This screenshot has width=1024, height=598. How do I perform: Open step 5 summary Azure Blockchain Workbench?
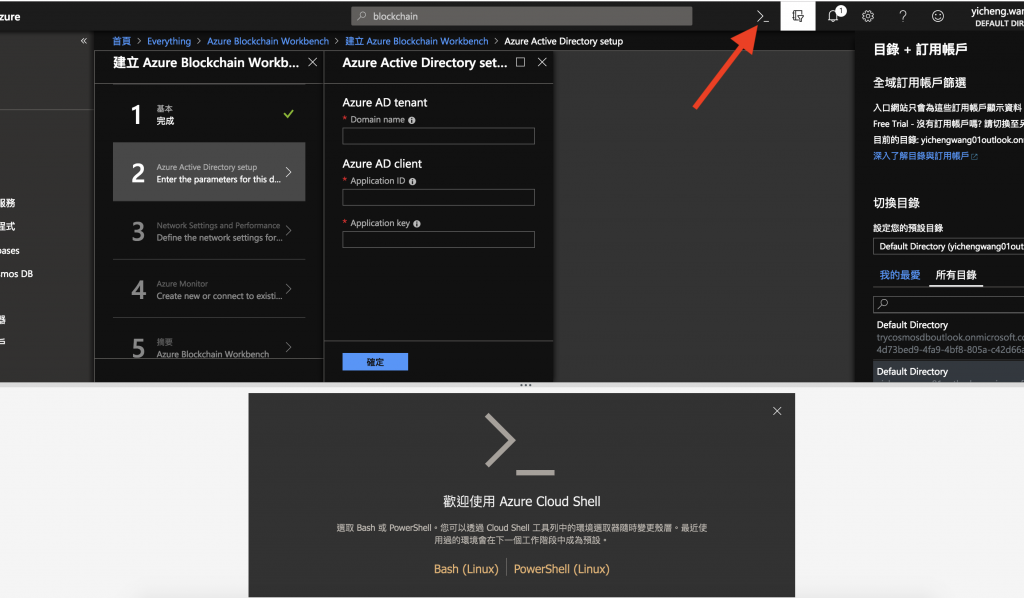click(x=209, y=339)
